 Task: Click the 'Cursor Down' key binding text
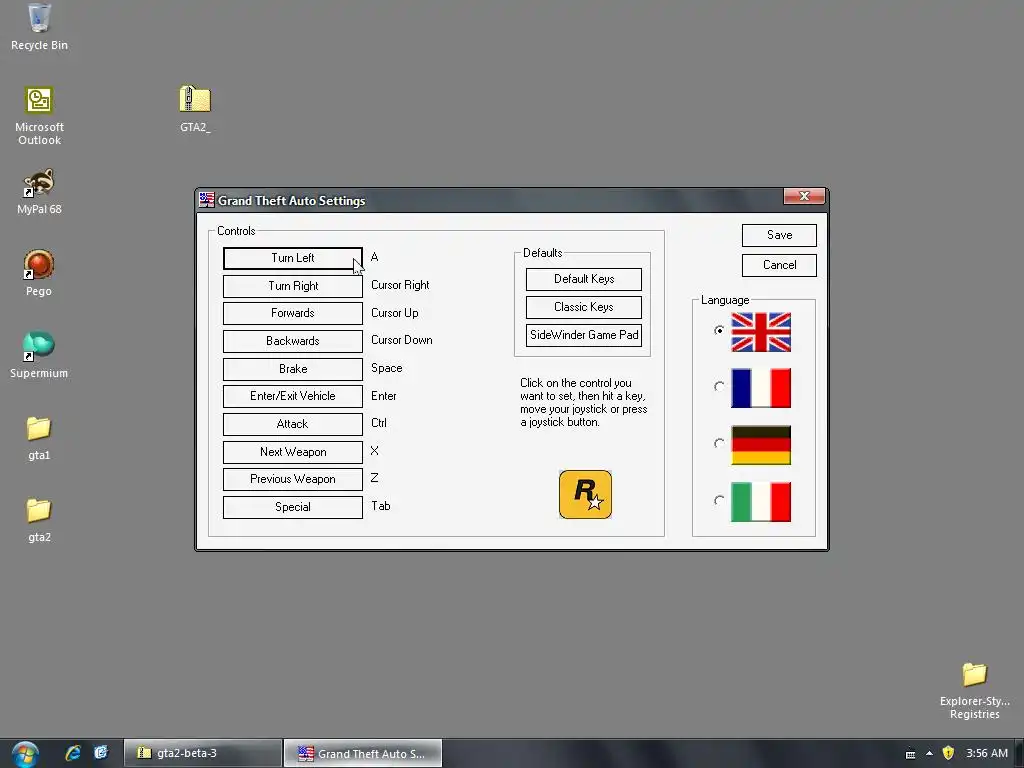[402, 340]
